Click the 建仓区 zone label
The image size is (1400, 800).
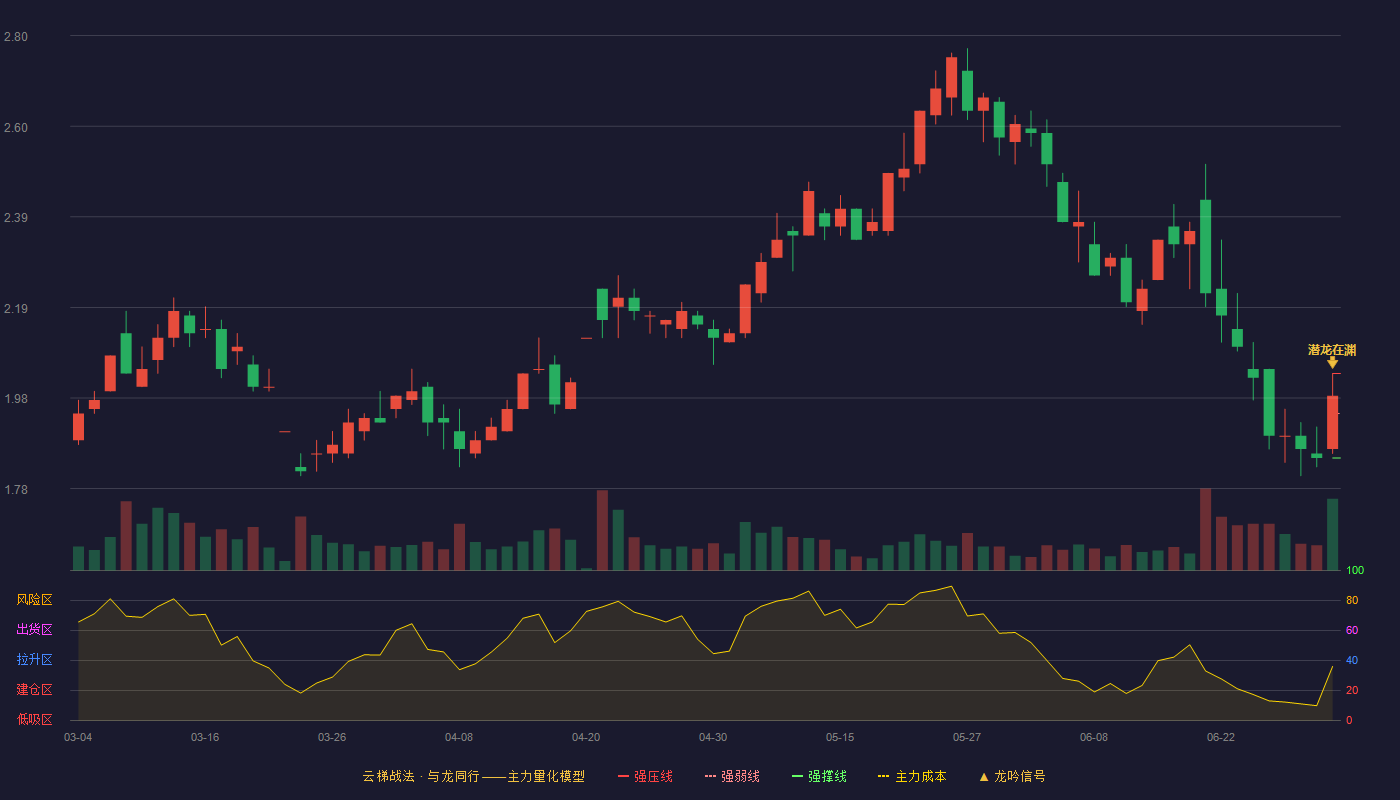click(34, 690)
